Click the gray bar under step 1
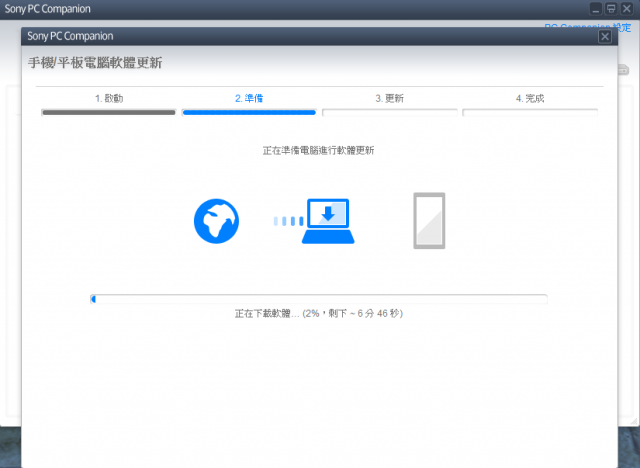 tap(109, 113)
